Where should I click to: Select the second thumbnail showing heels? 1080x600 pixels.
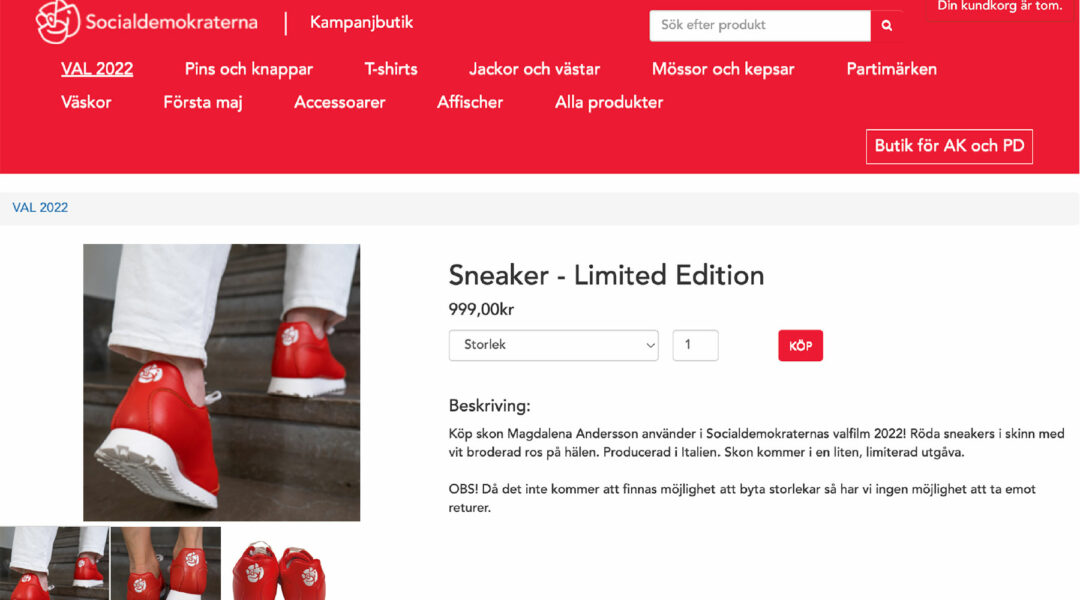[x=166, y=563]
